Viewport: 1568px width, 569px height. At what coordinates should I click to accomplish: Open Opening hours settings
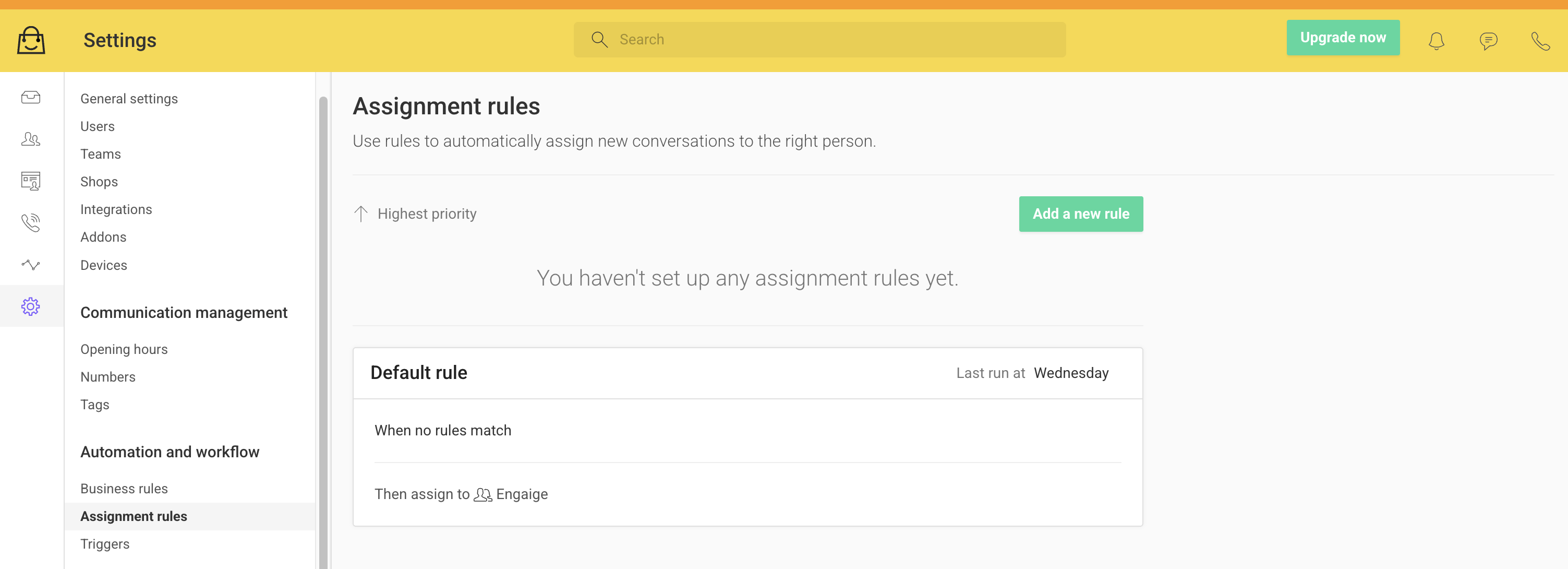tap(124, 349)
